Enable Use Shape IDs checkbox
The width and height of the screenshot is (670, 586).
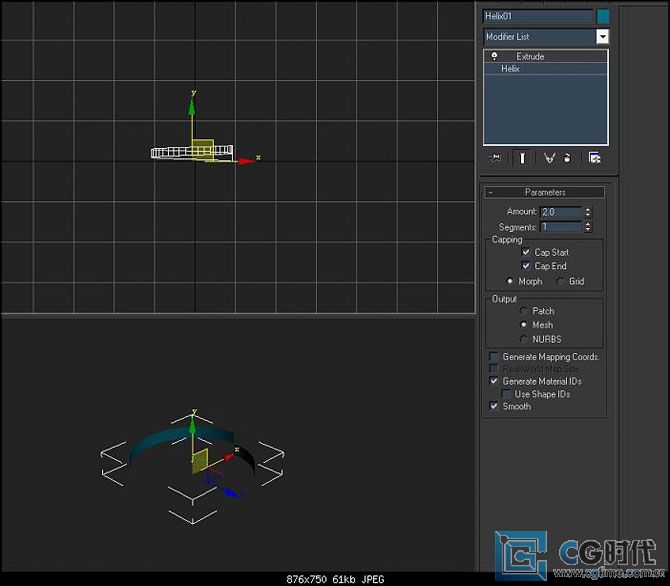[506, 394]
